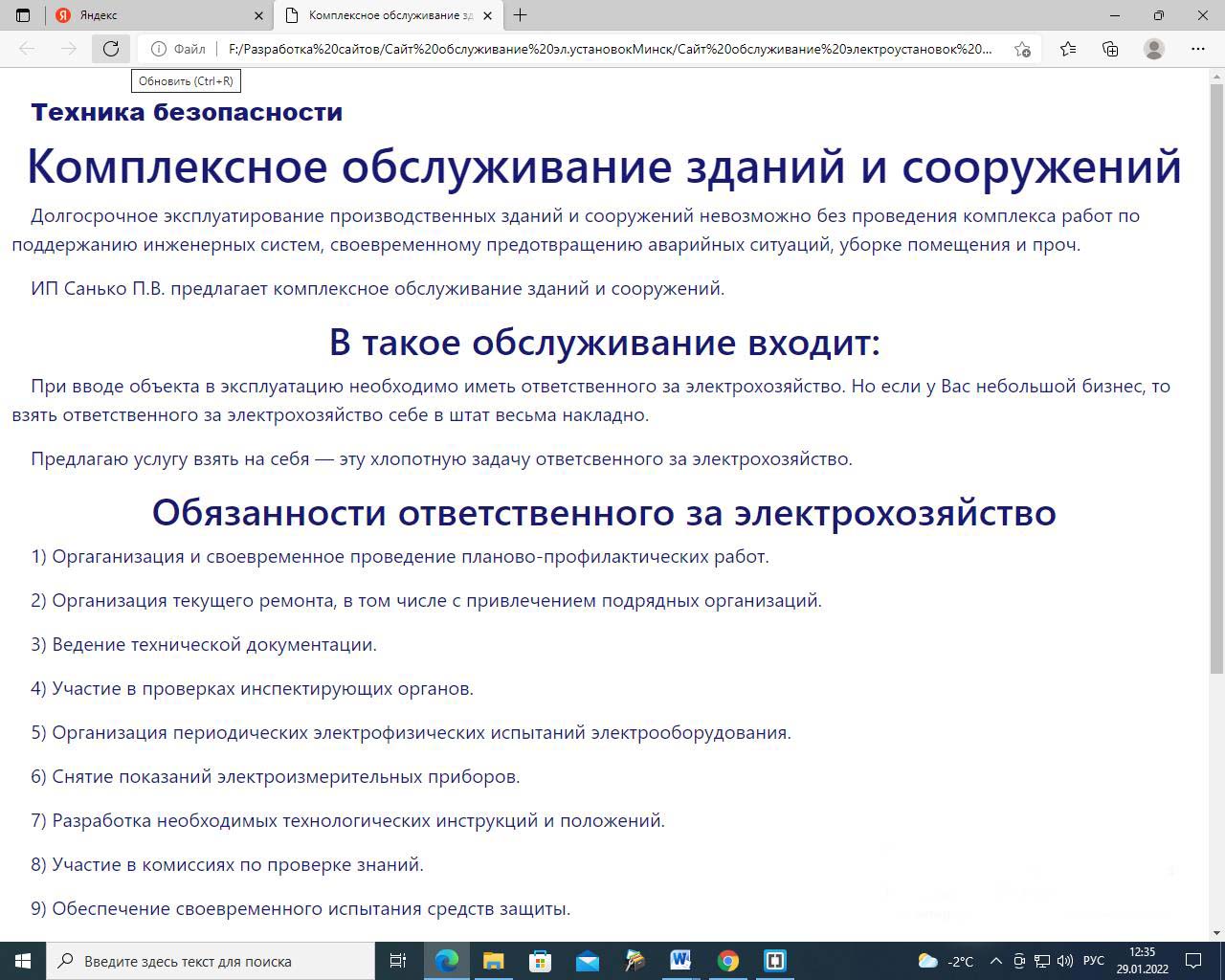This screenshot has width=1225, height=980.
Task: Close the Яндекс tab
Action: coord(258,15)
